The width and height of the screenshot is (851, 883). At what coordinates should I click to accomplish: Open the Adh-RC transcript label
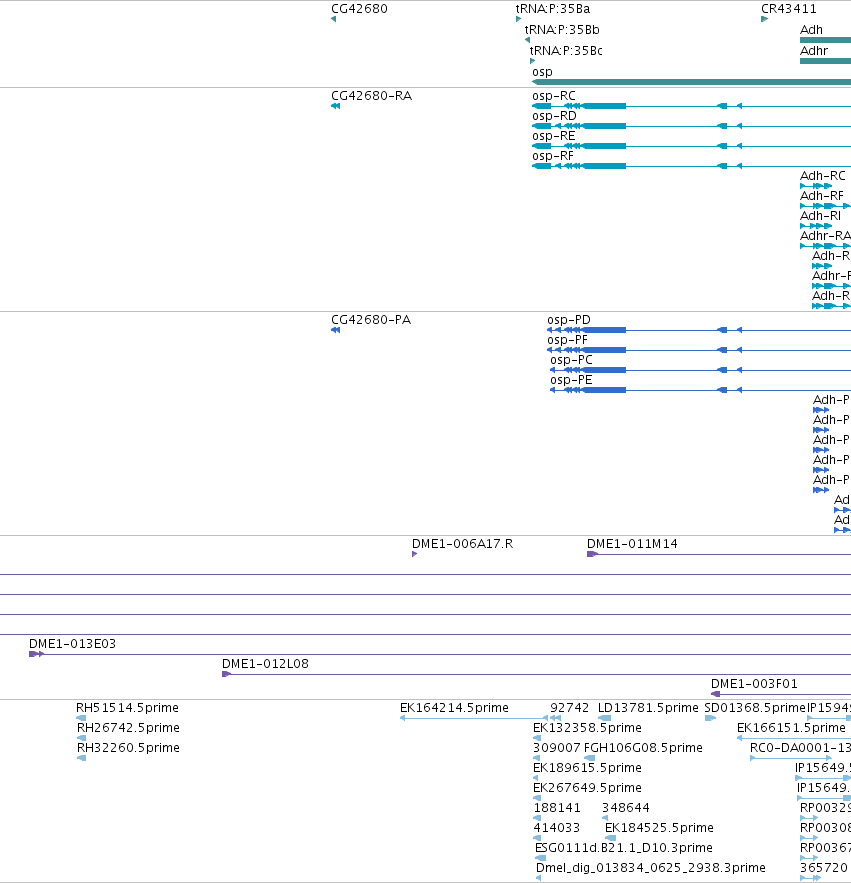823,176
